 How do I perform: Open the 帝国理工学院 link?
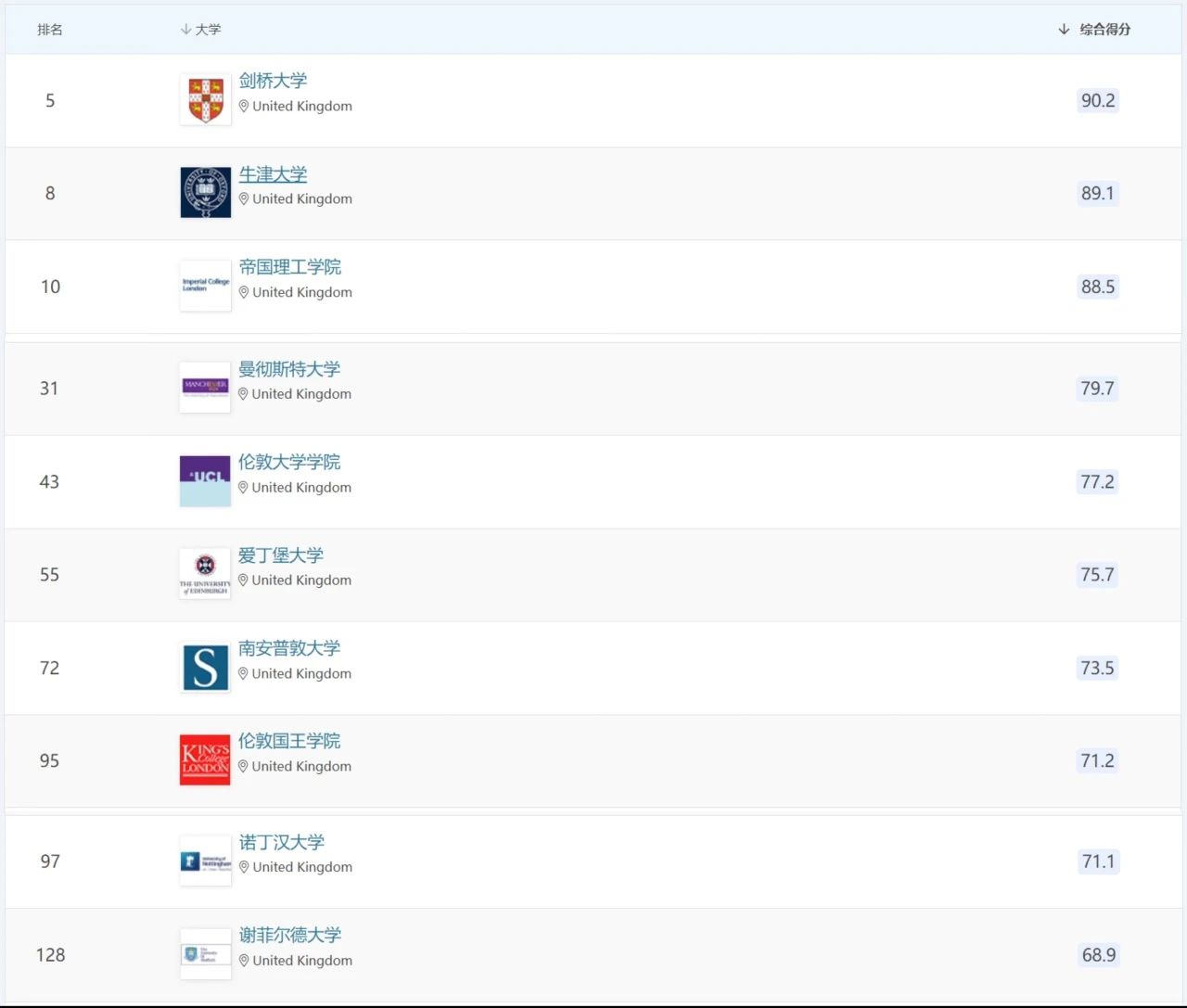click(289, 267)
